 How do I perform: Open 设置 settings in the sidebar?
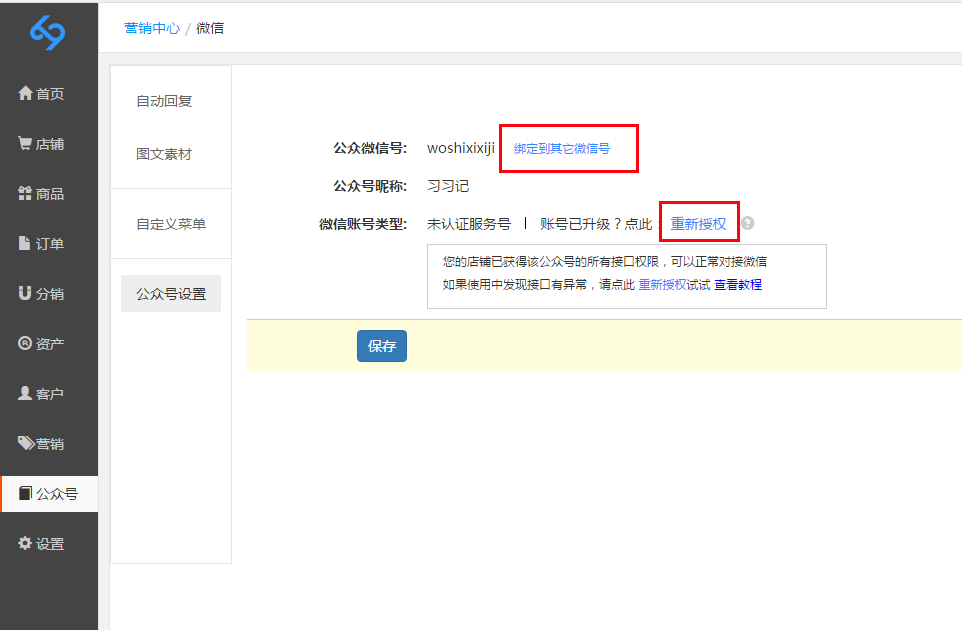coord(42,544)
